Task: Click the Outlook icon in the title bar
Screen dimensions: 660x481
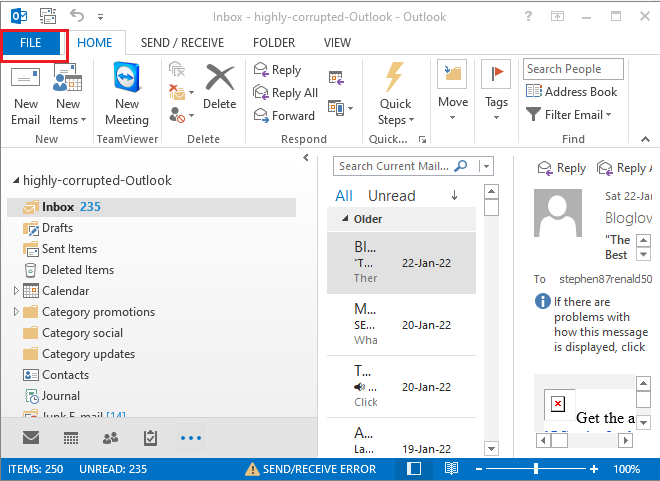Action: tap(19, 17)
